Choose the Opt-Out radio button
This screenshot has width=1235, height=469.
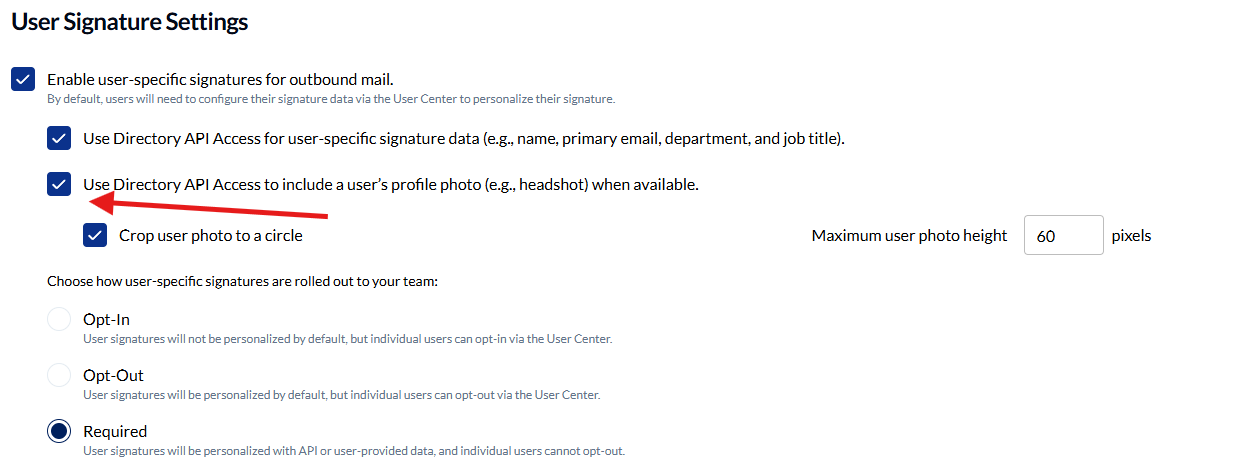[x=59, y=376]
